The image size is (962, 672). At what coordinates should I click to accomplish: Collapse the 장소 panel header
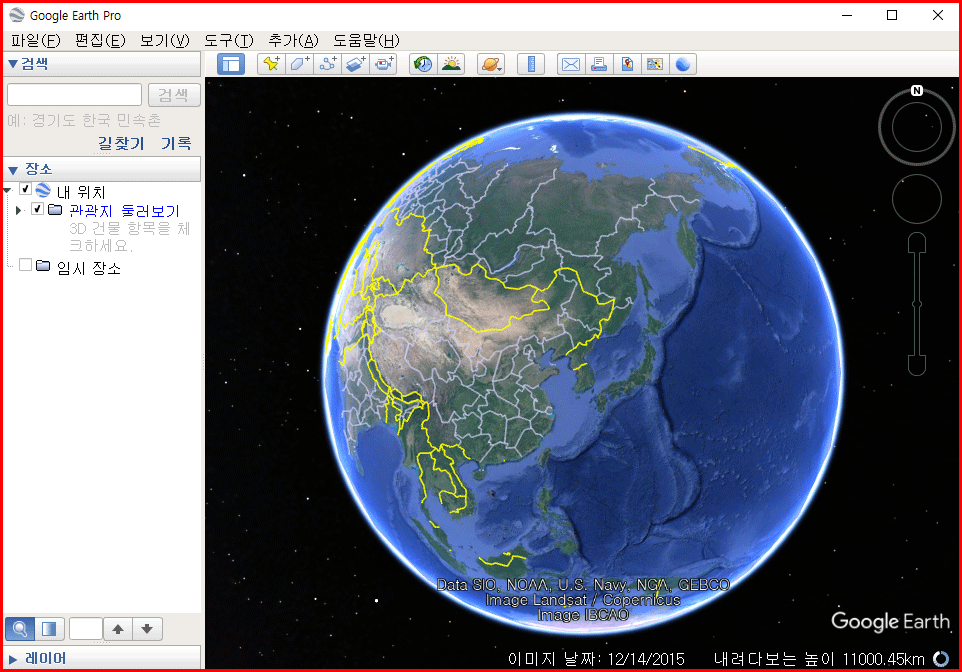pyautogui.click(x=102, y=169)
